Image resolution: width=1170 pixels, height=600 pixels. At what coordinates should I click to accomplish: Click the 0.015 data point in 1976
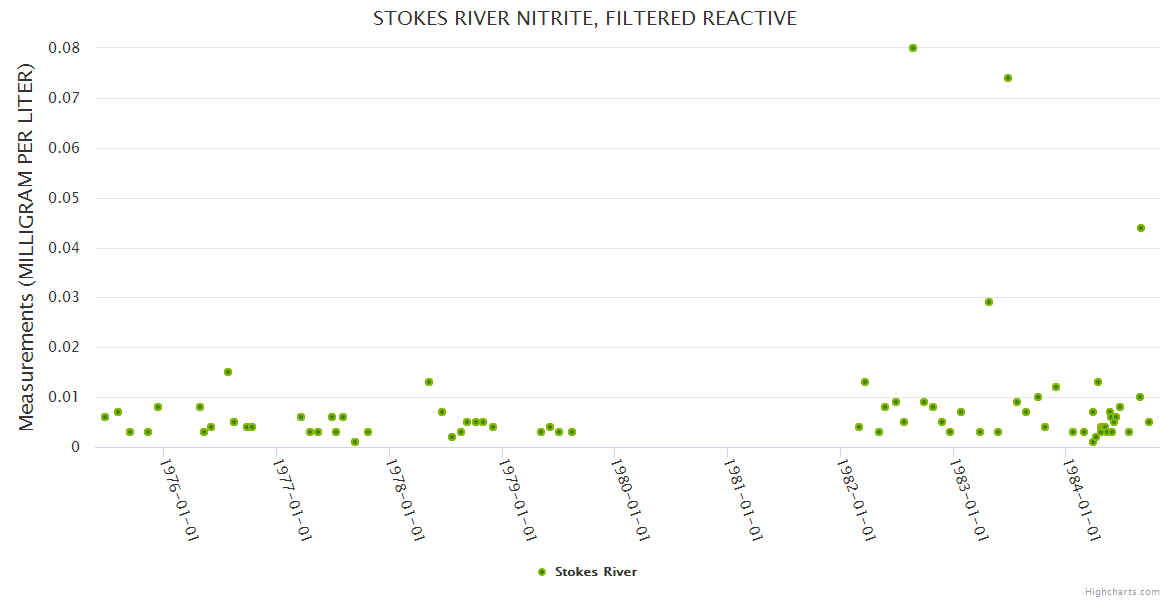(x=228, y=372)
